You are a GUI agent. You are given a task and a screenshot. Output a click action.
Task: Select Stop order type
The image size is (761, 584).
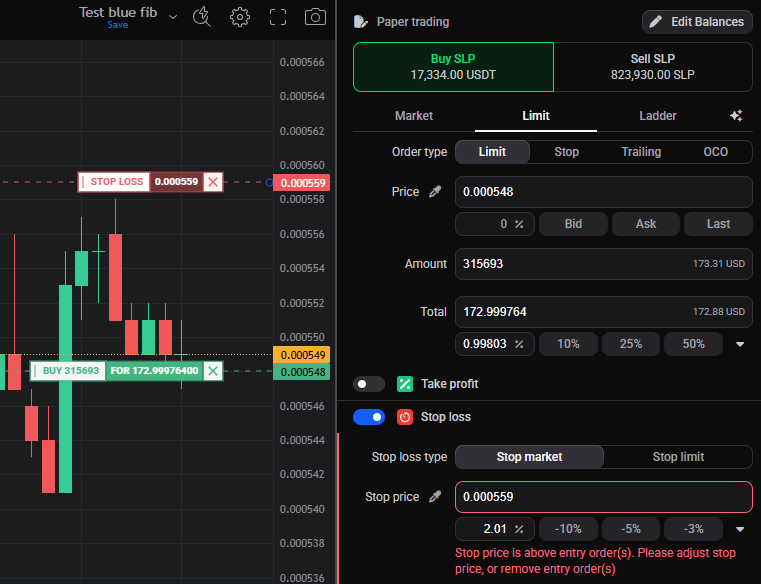566,152
